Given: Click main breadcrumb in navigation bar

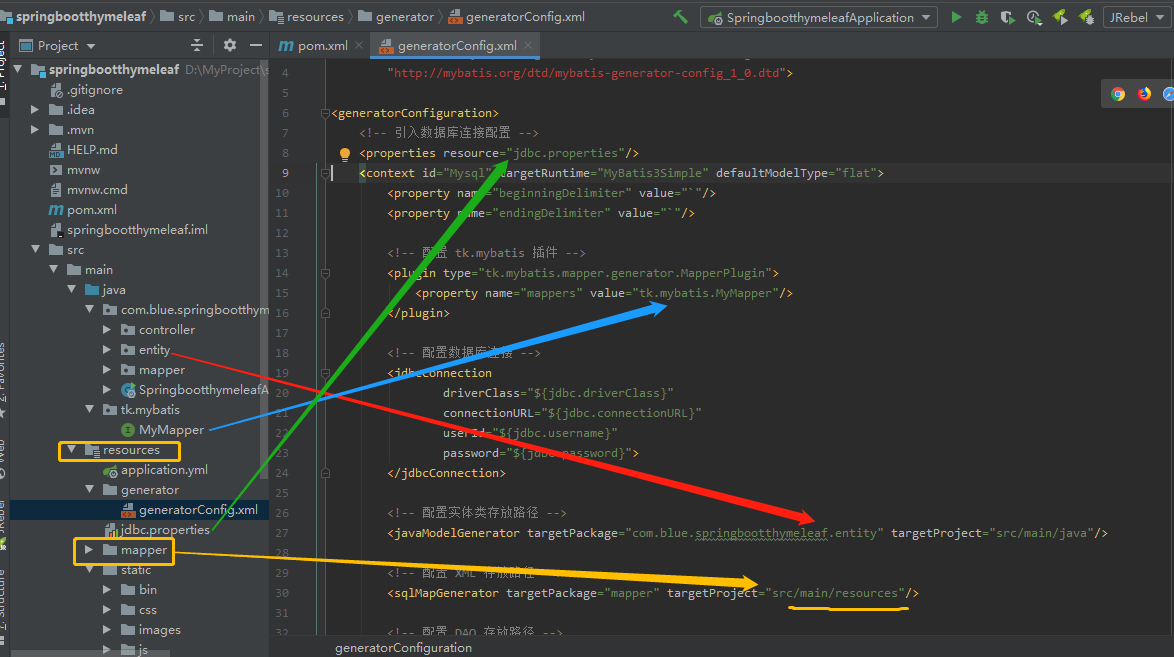Looking at the screenshot, I should [232, 16].
